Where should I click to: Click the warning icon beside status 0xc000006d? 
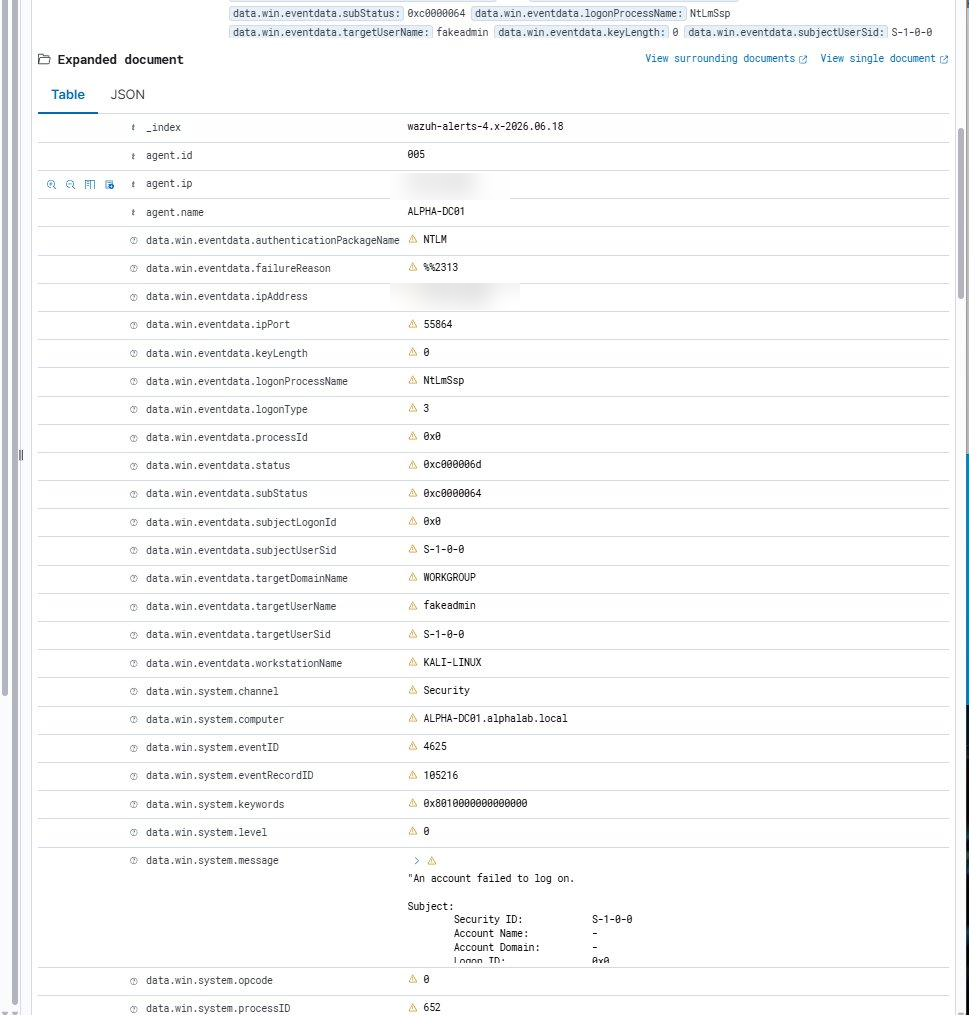point(413,464)
